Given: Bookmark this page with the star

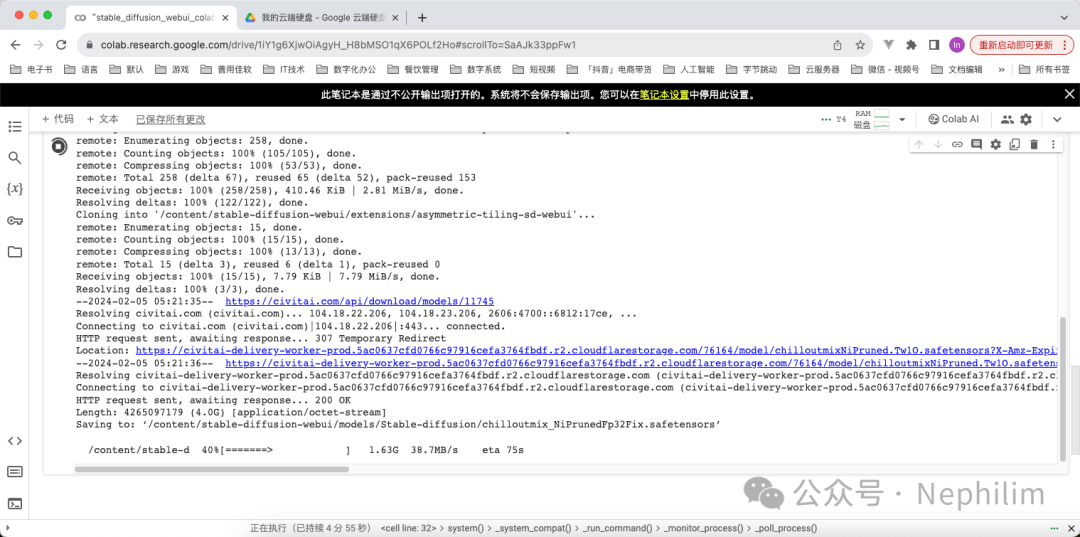Looking at the screenshot, I should (860, 45).
